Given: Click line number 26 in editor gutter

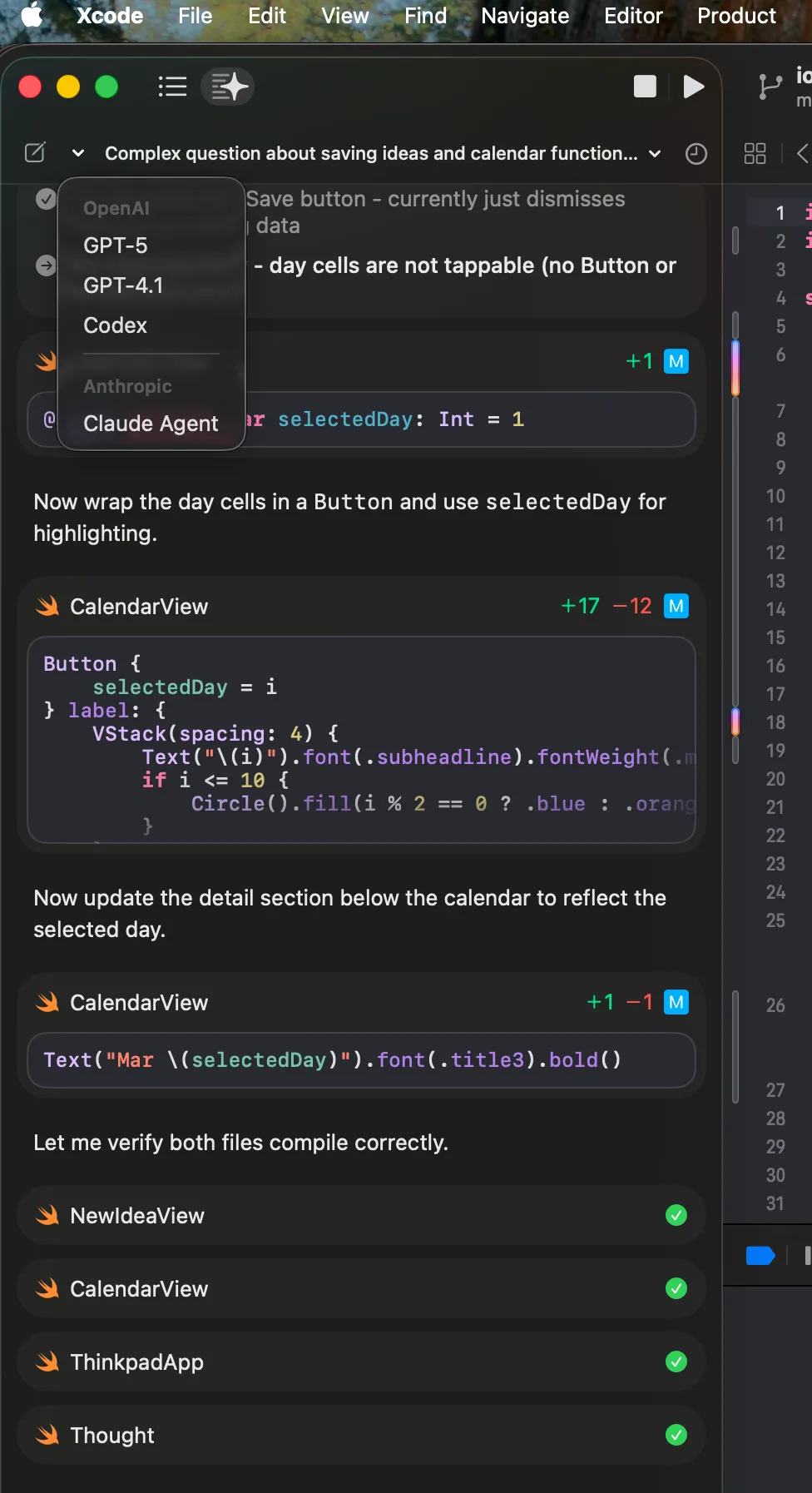Looking at the screenshot, I should (x=775, y=1005).
